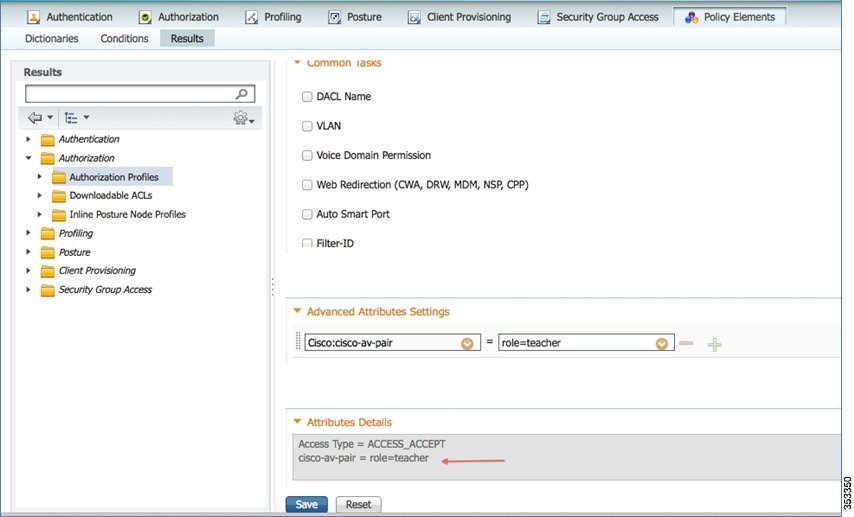Open the role=teacher value dropdown
The image size is (854, 517).
tap(661, 344)
